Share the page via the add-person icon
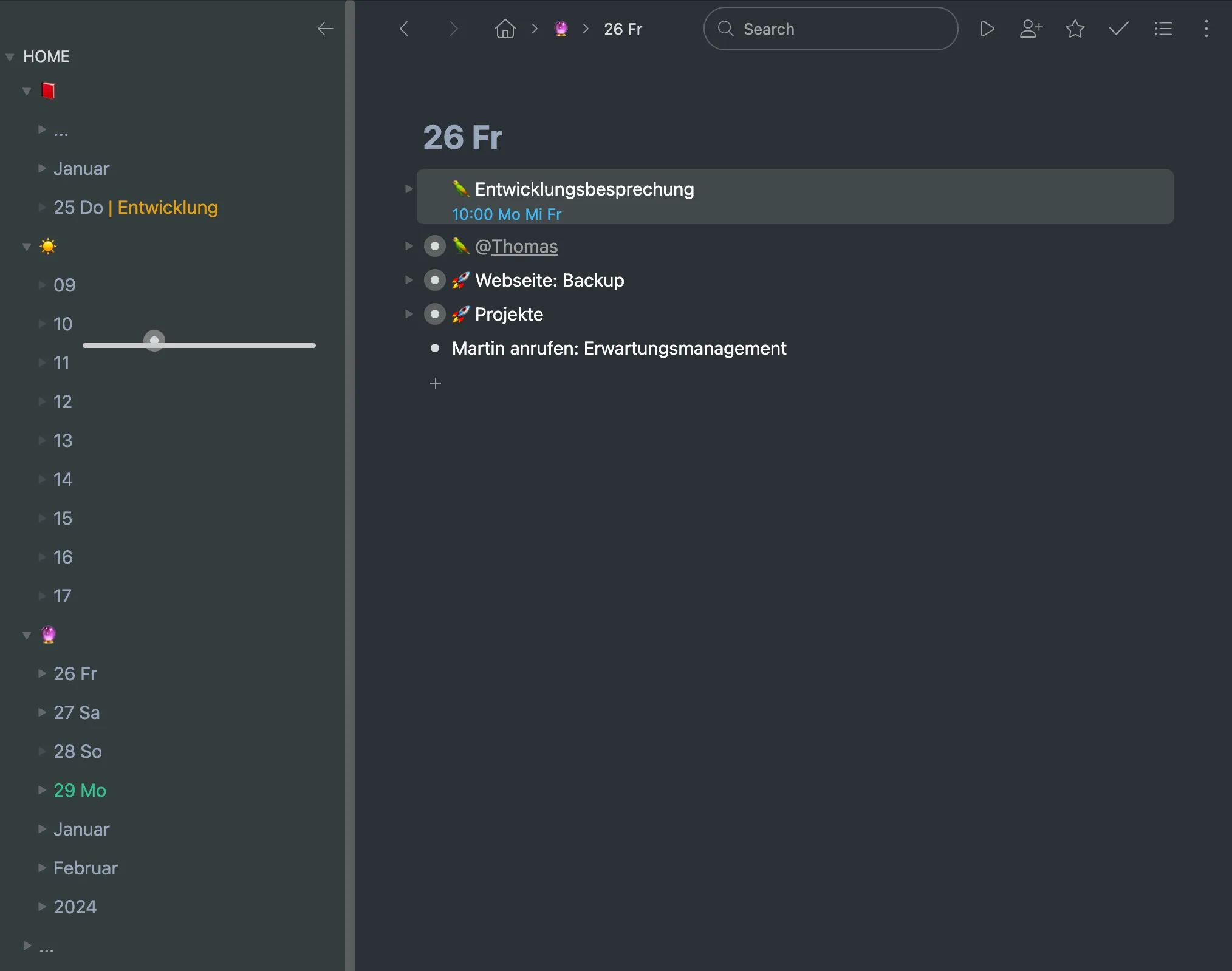1232x971 pixels. tap(1031, 29)
